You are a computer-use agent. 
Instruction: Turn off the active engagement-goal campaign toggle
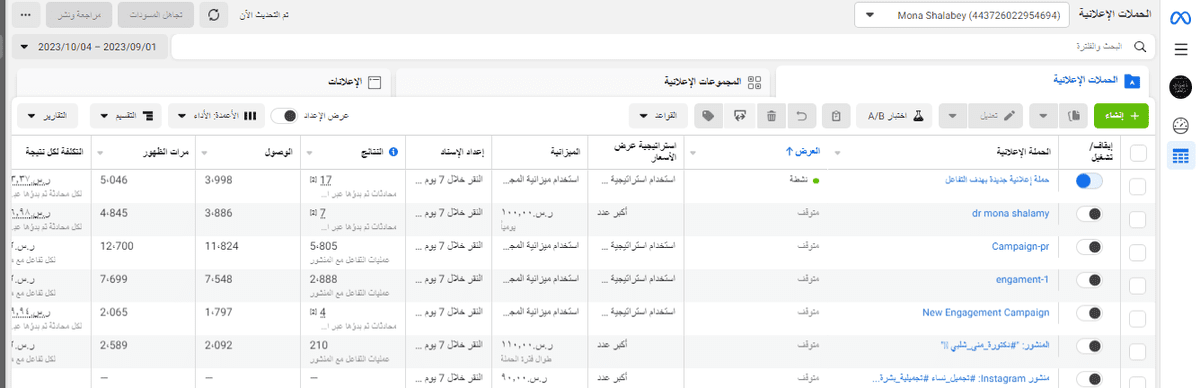(1089, 181)
